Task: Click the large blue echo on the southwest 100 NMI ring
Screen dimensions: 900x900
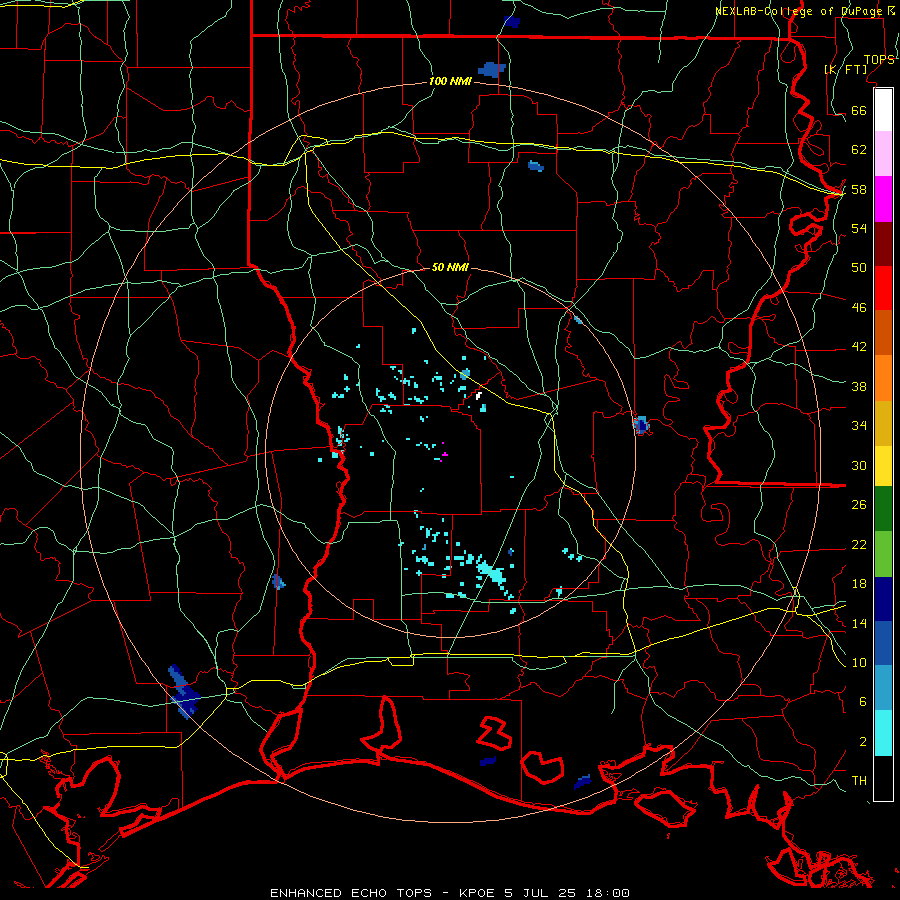Action: coord(184,691)
